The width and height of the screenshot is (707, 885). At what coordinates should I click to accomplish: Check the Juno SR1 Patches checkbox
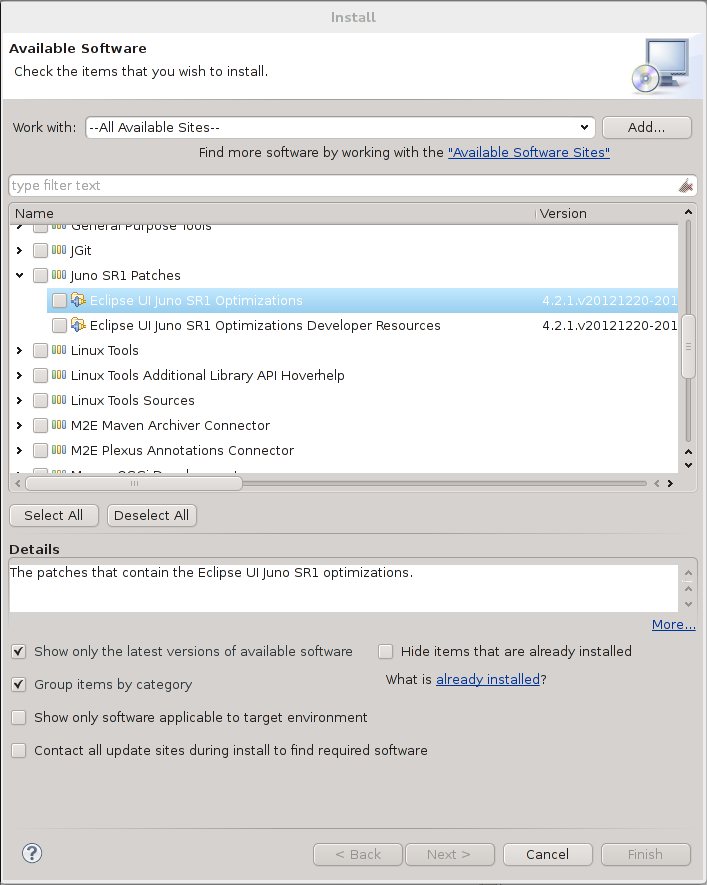(x=40, y=275)
